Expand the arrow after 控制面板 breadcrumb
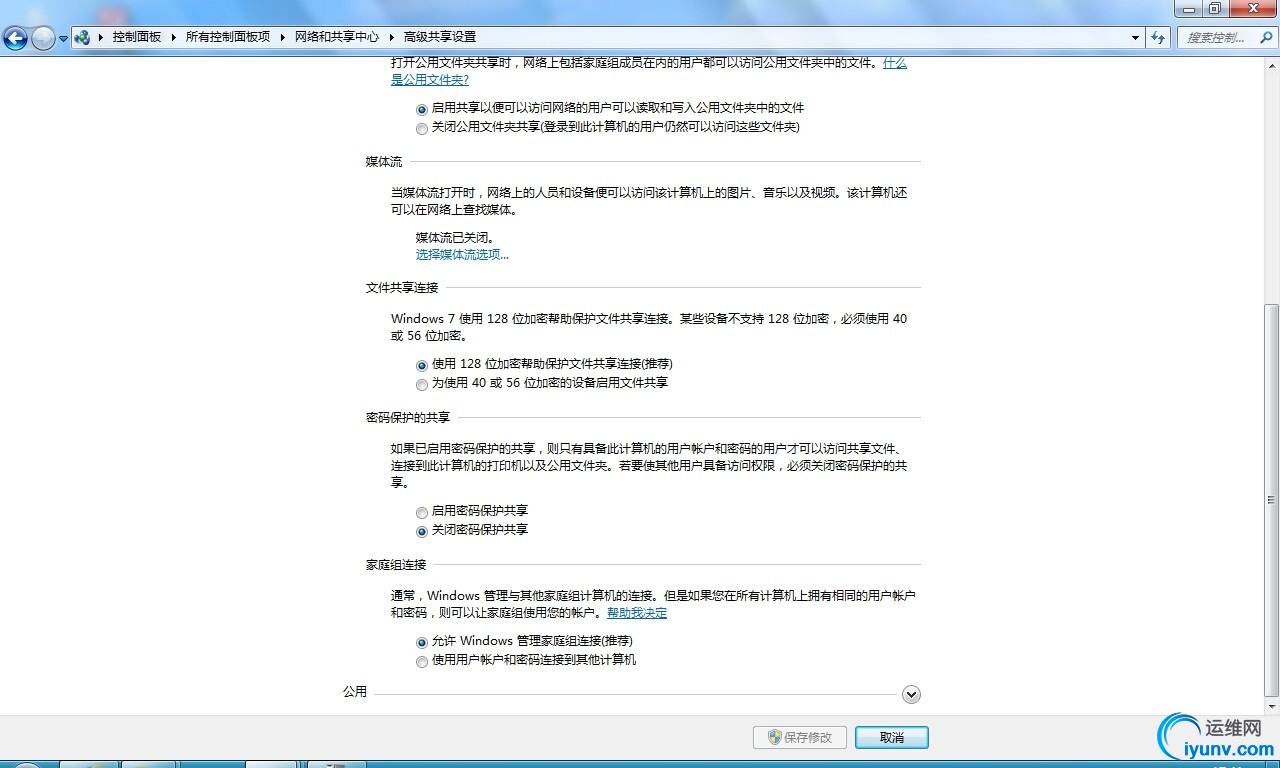1280x768 pixels. [x=174, y=37]
